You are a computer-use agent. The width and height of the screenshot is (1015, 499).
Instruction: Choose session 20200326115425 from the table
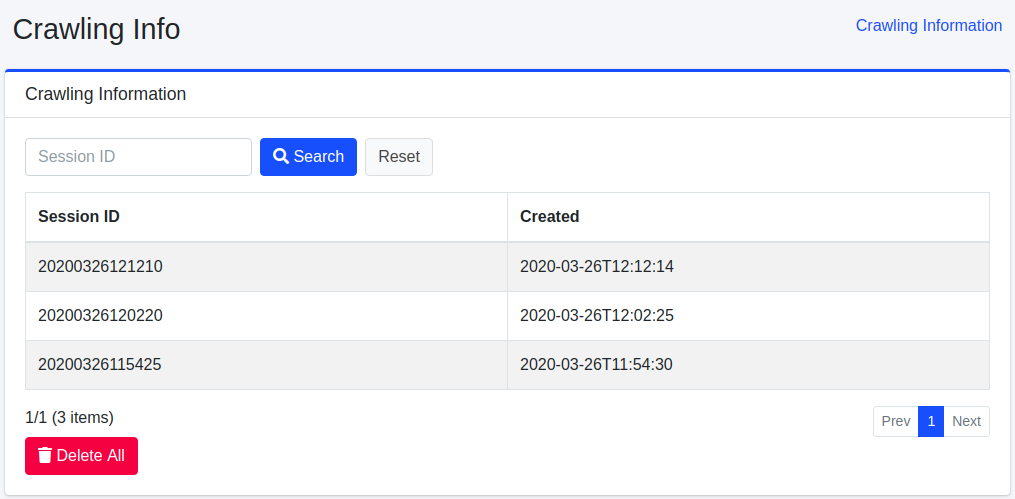100,365
